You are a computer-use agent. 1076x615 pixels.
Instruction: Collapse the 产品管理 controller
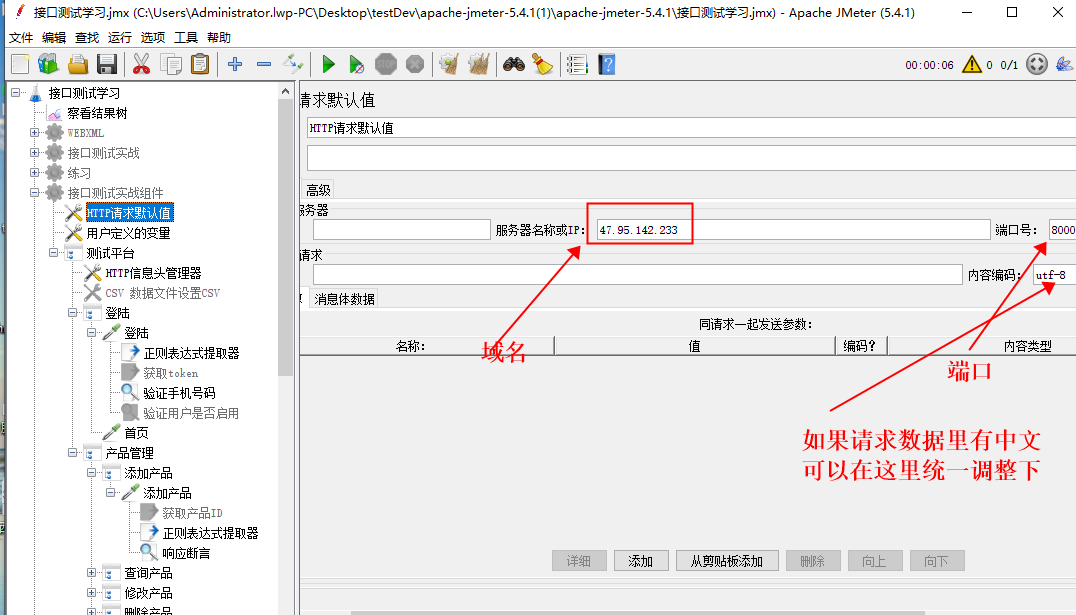[73, 452]
